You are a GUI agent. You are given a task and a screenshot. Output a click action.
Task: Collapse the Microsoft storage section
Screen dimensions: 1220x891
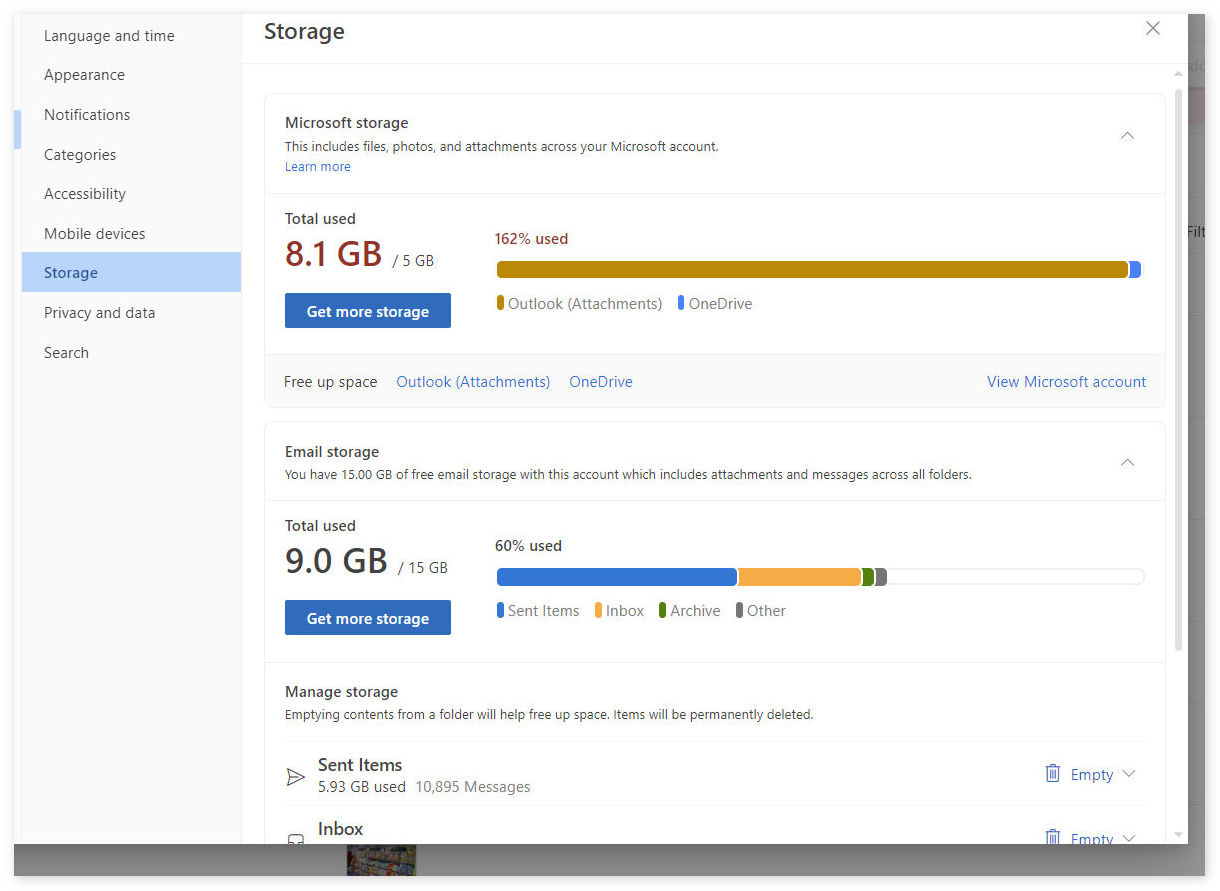[1127, 136]
